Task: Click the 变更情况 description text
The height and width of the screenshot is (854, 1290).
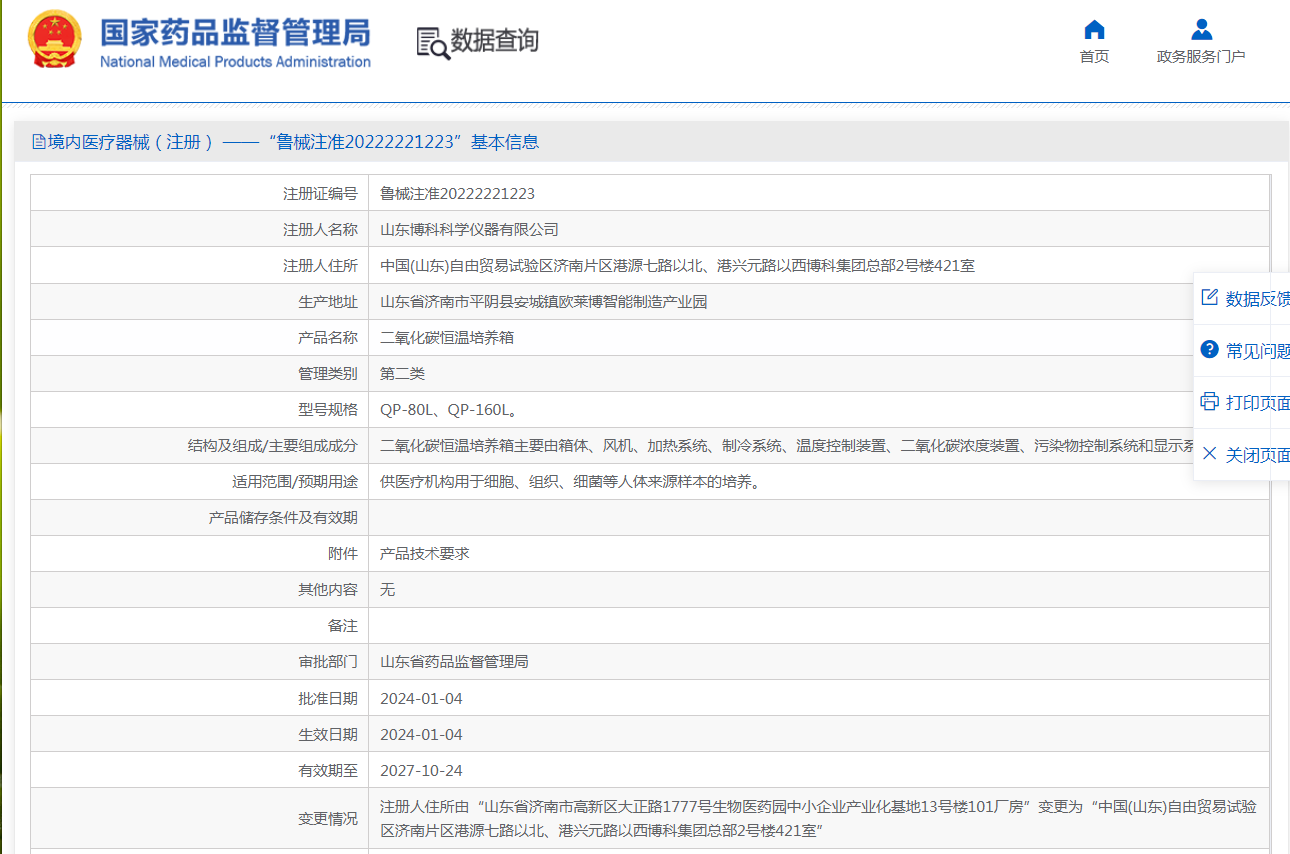Action: (818, 818)
